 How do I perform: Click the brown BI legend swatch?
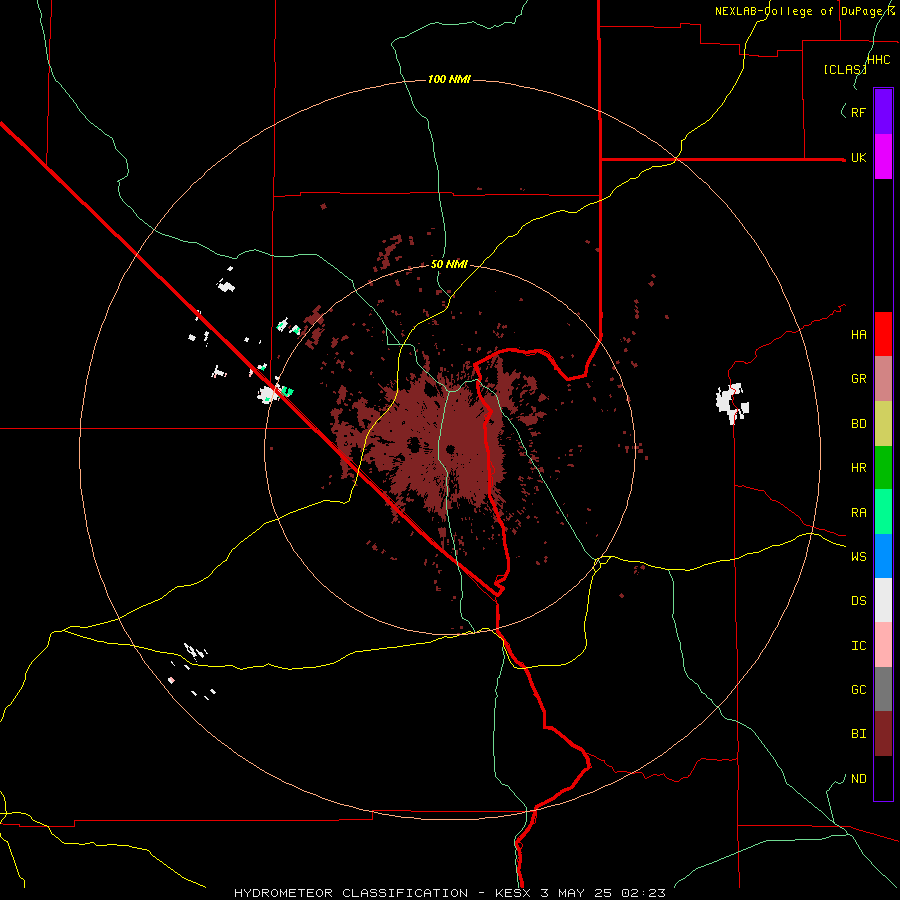883,734
